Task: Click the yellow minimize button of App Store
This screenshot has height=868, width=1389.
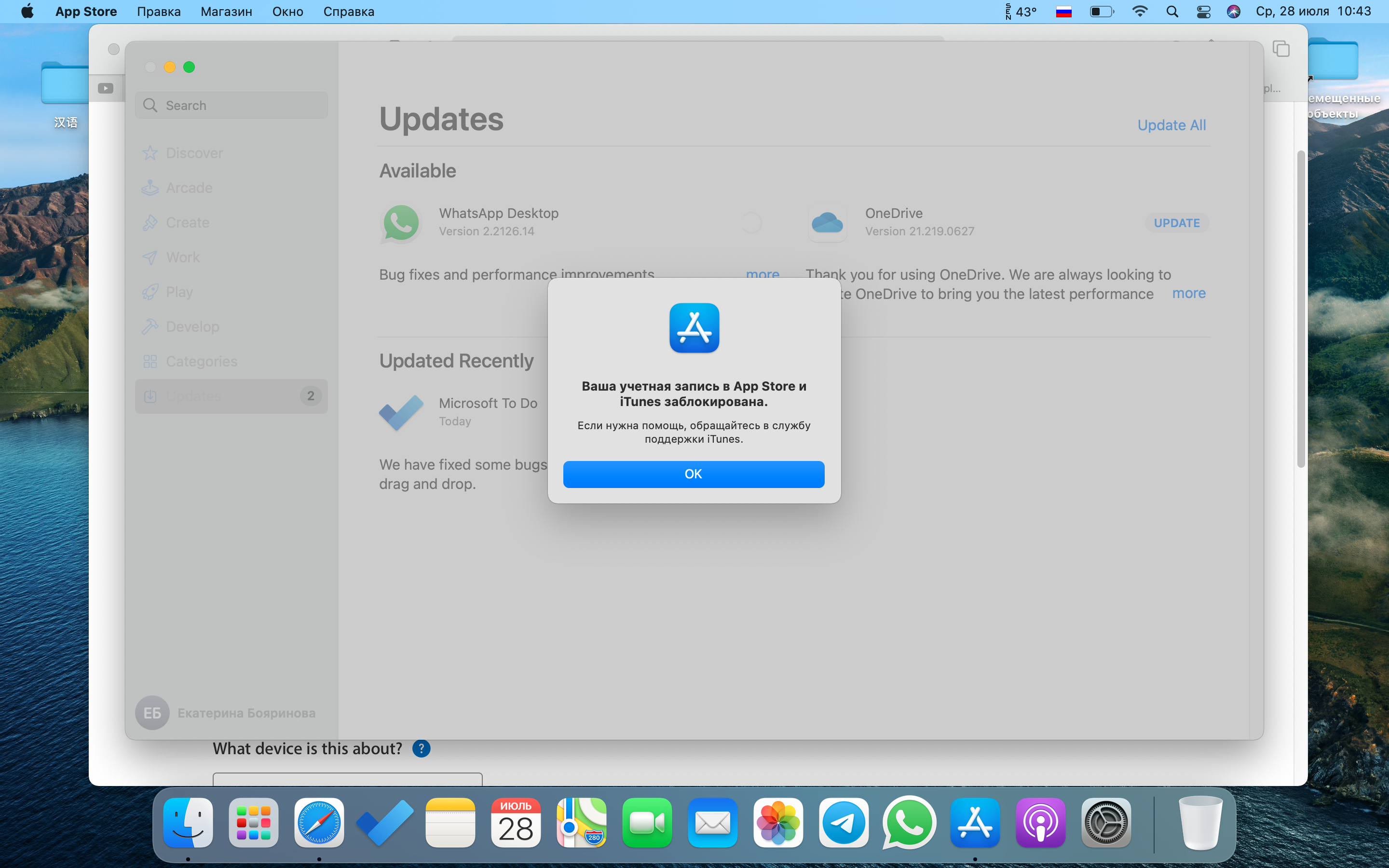Action: [169, 67]
